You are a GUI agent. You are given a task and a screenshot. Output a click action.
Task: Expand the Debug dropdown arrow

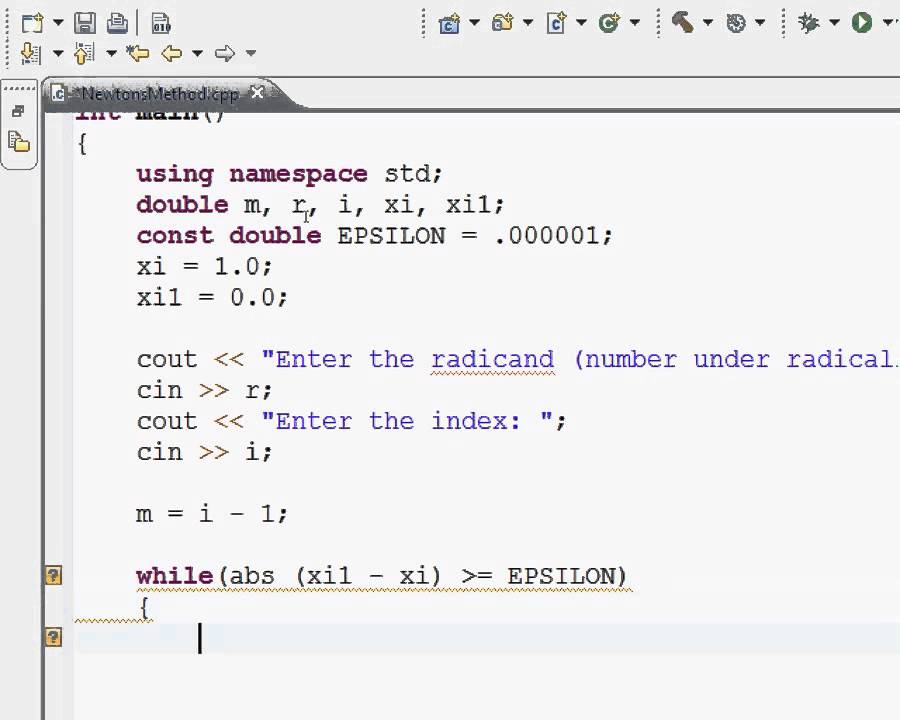pyautogui.click(x=835, y=22)
